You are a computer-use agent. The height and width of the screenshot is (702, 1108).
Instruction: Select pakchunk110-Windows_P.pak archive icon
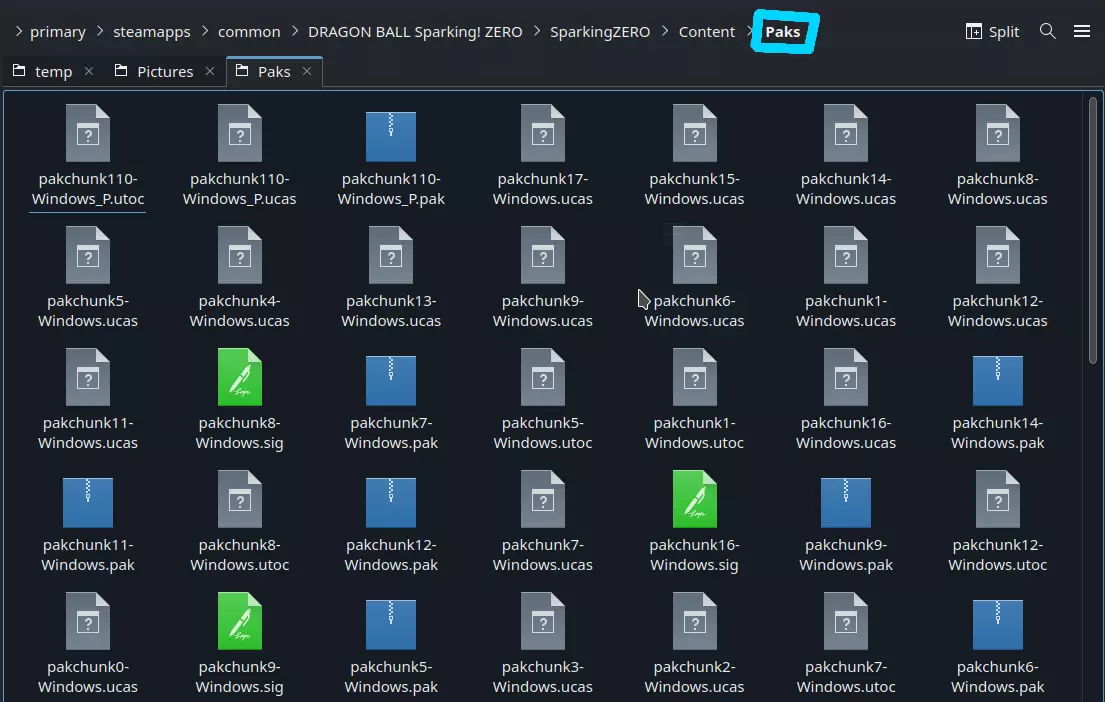pos(391,136)
